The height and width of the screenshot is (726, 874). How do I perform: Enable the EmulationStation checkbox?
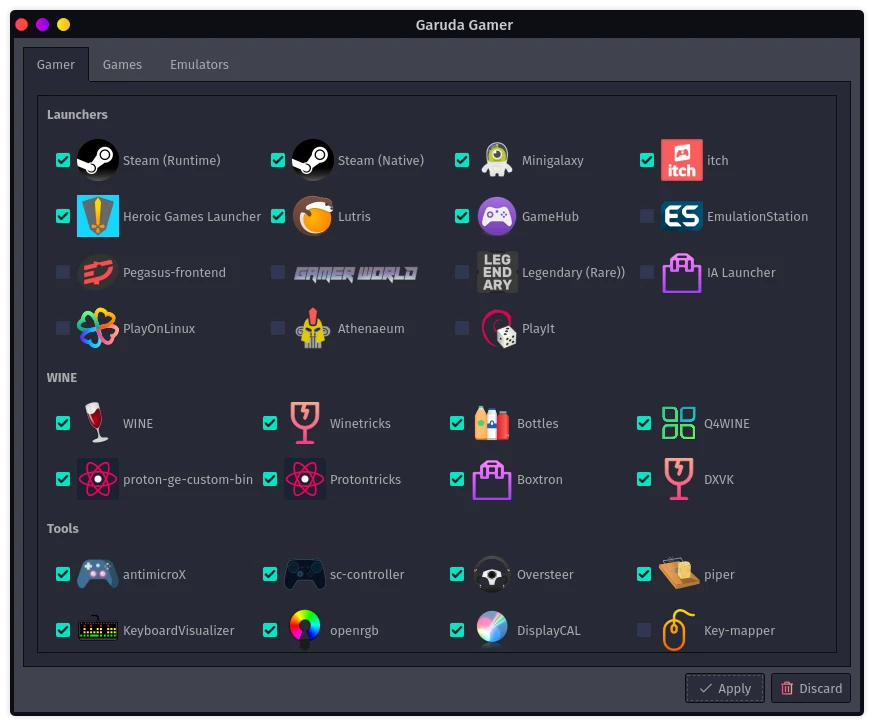[647, 216]
